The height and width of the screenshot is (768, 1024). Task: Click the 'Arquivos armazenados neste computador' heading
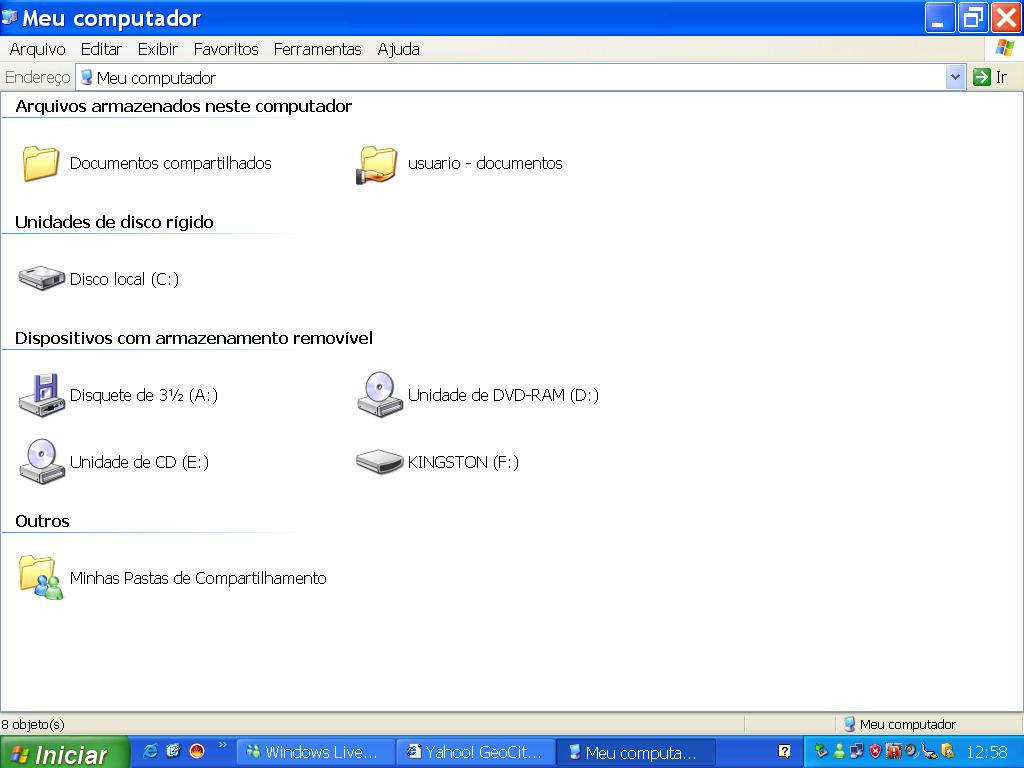[184, 106]
